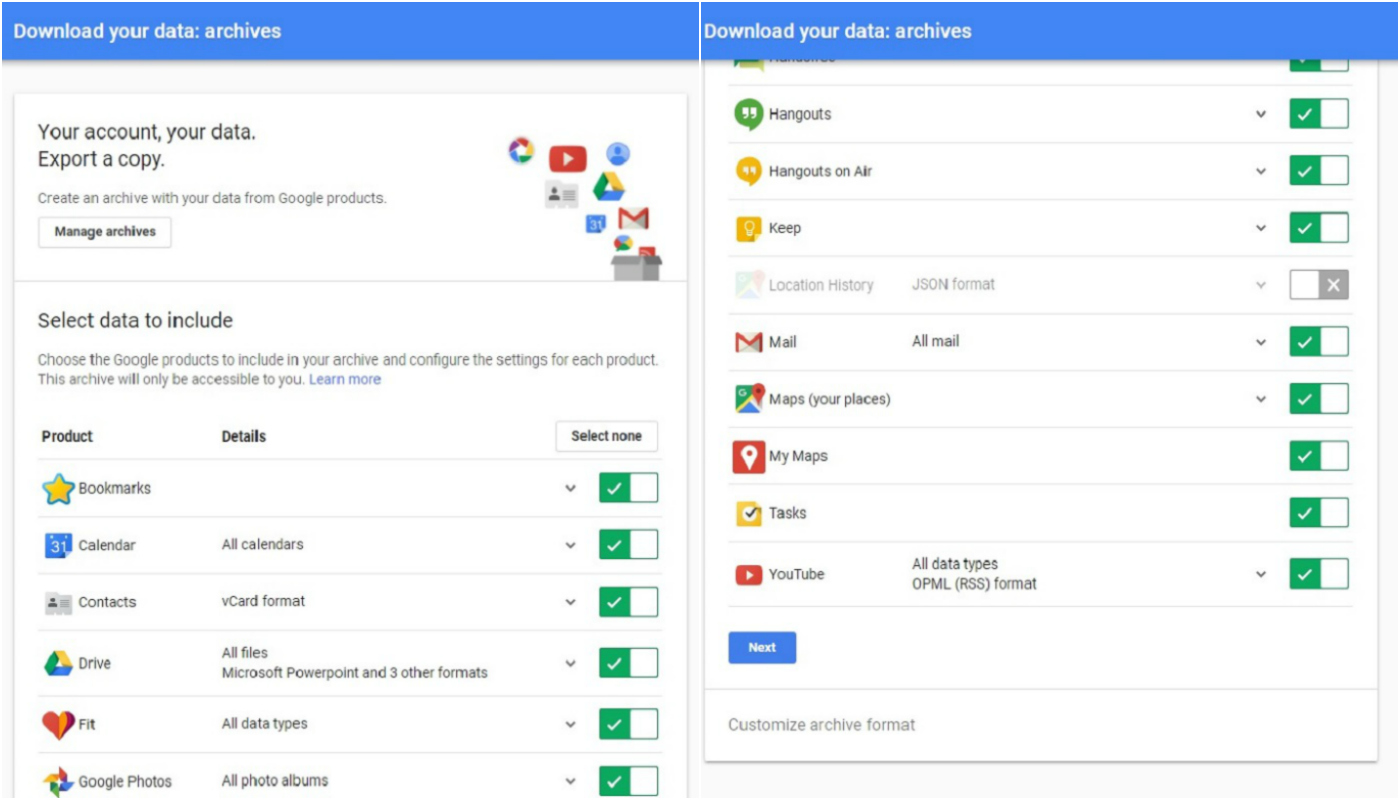The image size is (1400, 800).
Task: Disable the Mail export toggle
Action: [x=1318, y=342]
